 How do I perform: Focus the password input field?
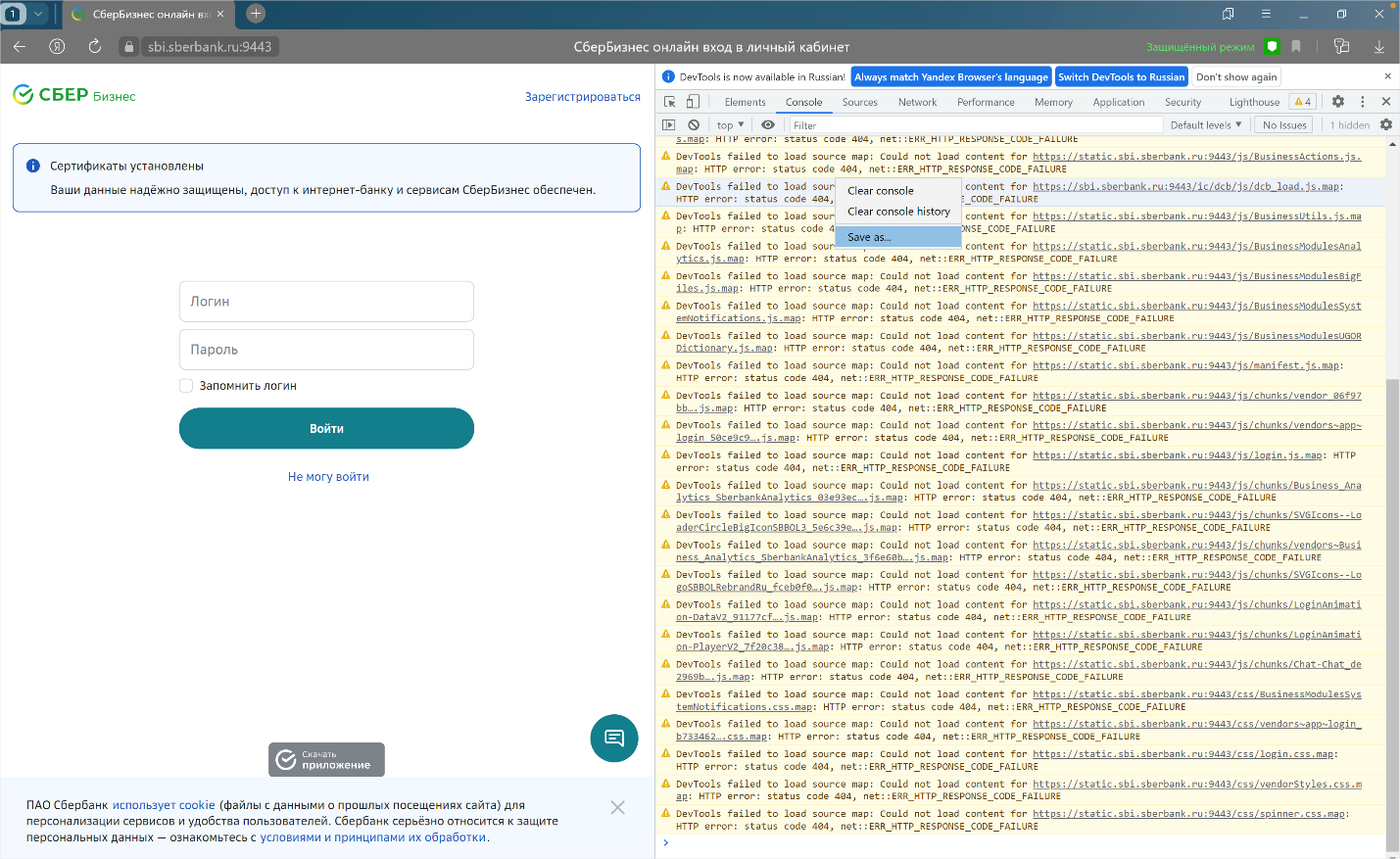coord(326,350)
